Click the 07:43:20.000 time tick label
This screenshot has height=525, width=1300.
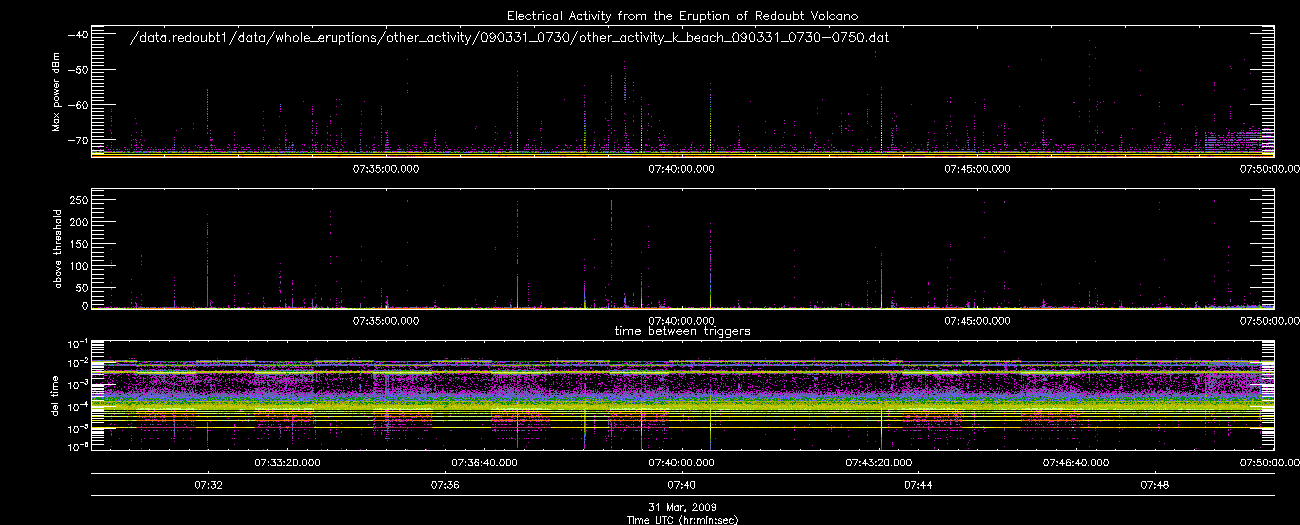pyautogui.click(x=879, y=462)
